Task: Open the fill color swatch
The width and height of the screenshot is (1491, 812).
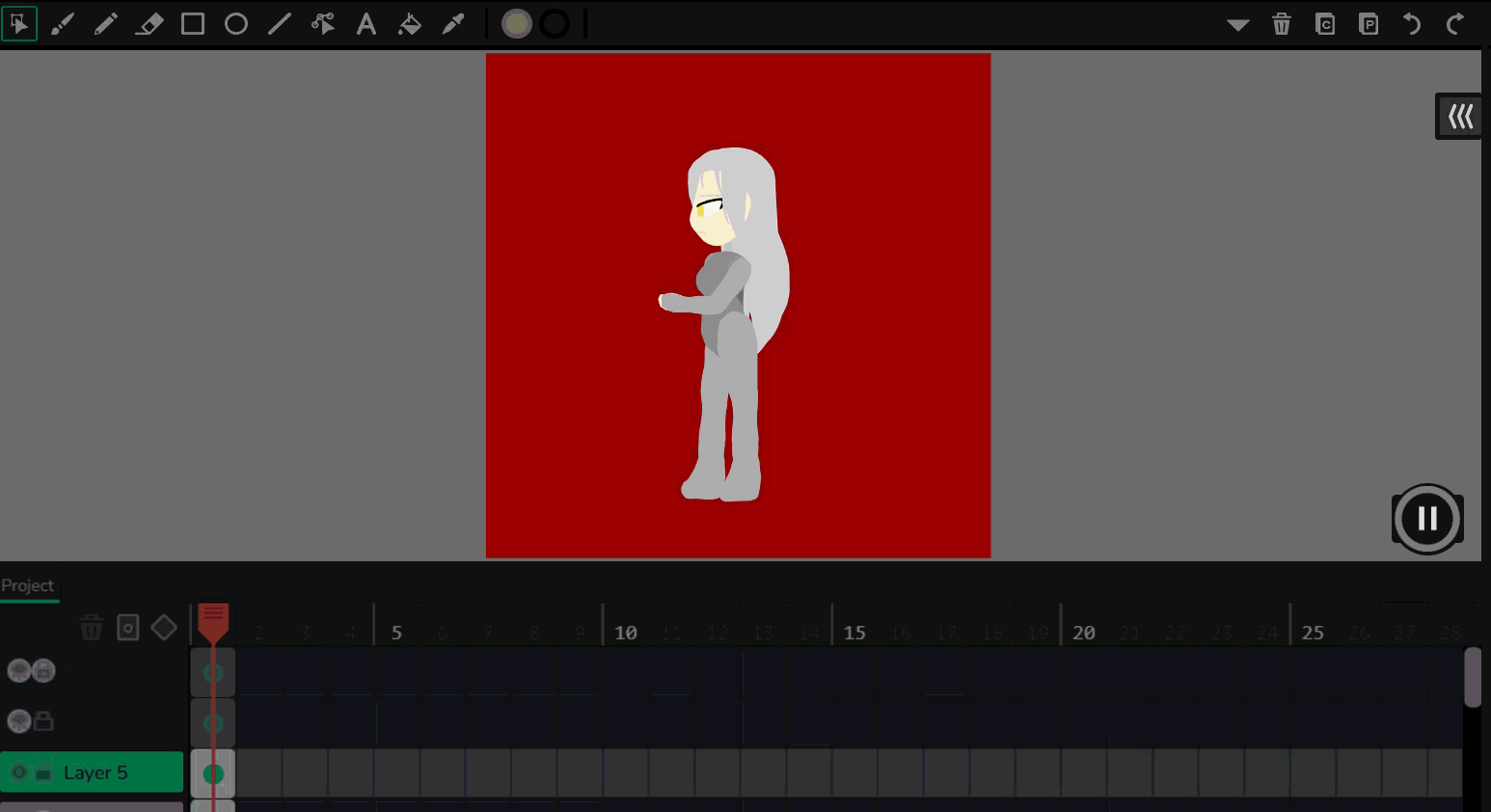Action: click(x=517, y=24)
